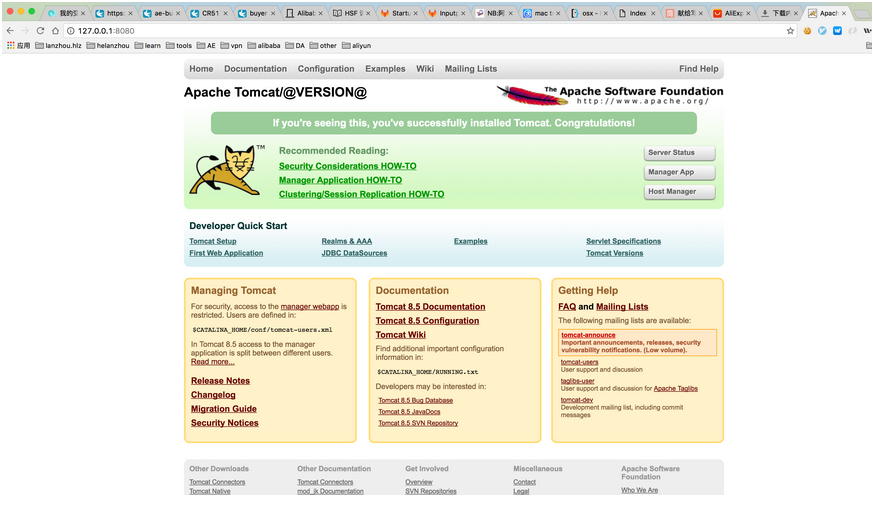Screen dimensions: 873x506
Task: Bookmark this page with the star icon
Action: 790,31
